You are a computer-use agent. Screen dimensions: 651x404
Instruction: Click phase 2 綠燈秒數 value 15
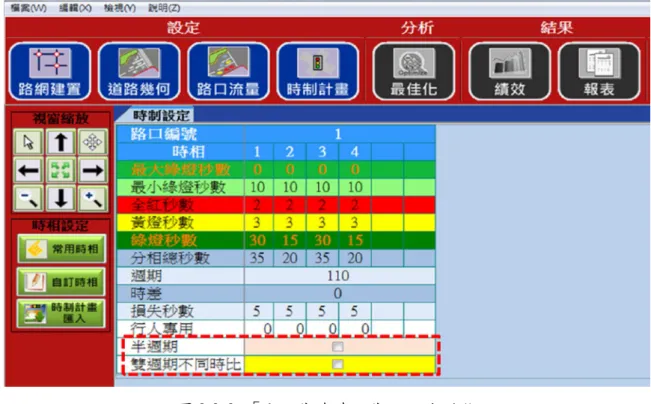pyautogui.click(x=290, y=240)
